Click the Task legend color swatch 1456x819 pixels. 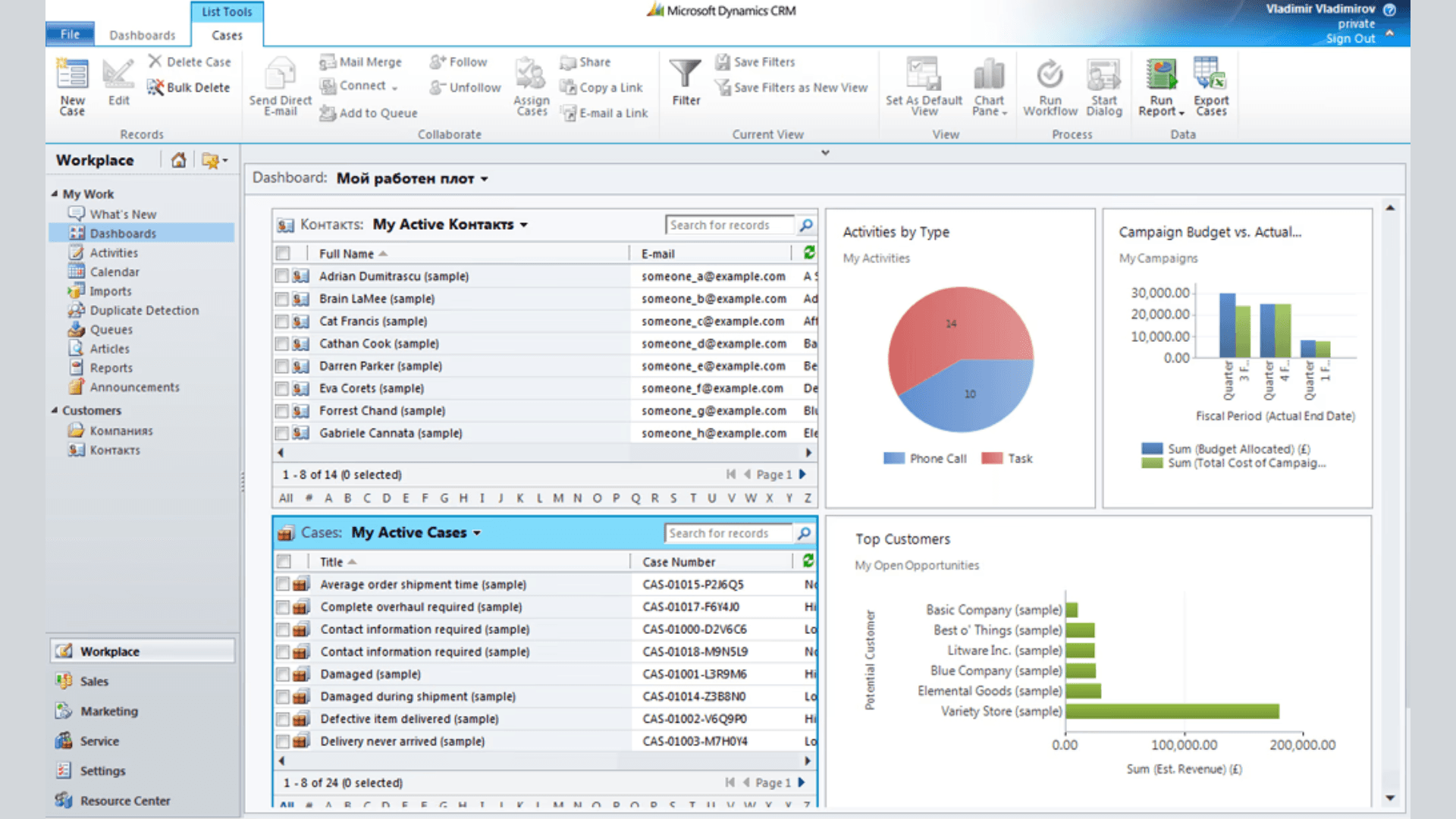(x=992, y=458)
